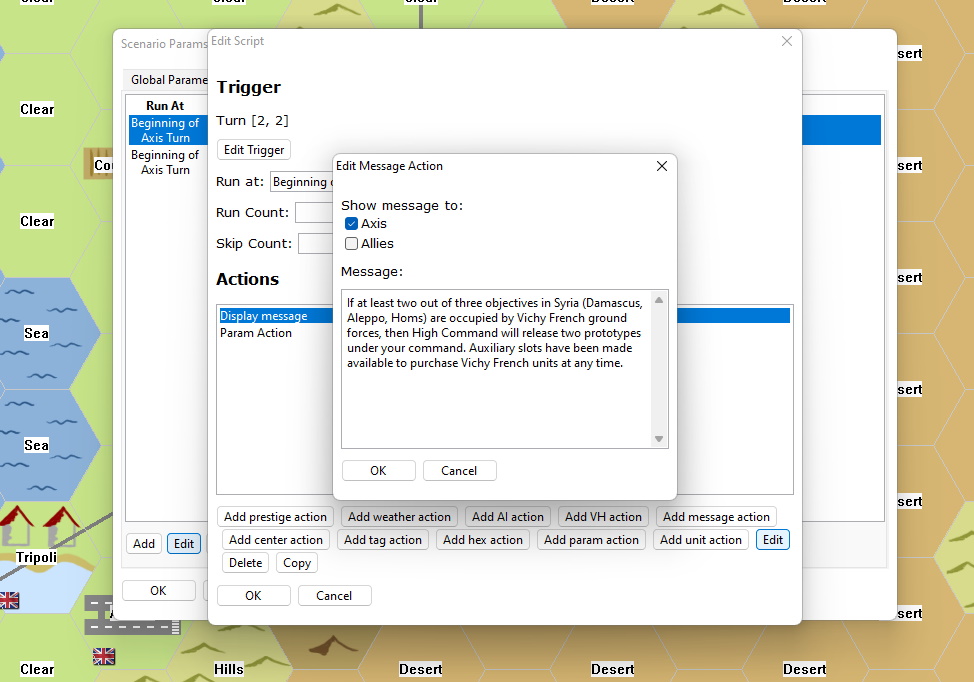Select the Display message action
974x682 pixels.
pos(264,316)
